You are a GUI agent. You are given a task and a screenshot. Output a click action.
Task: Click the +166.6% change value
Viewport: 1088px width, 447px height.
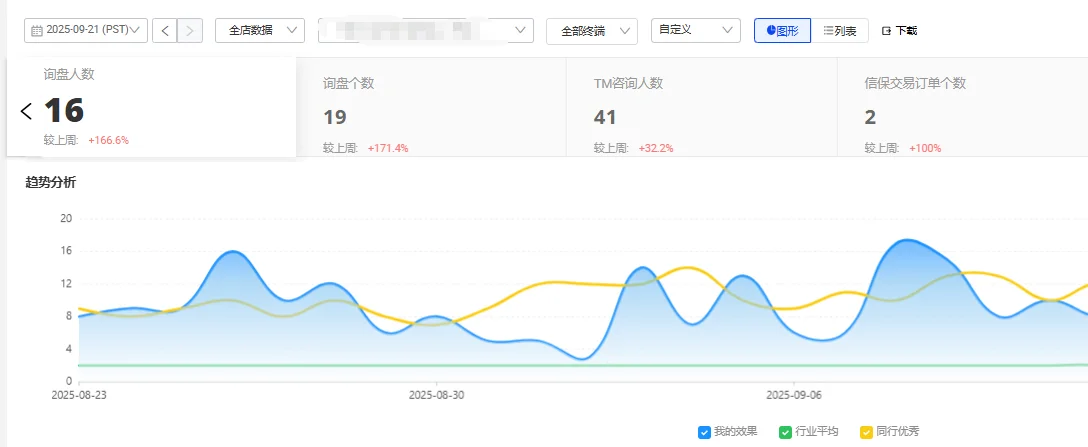(108, 140)
